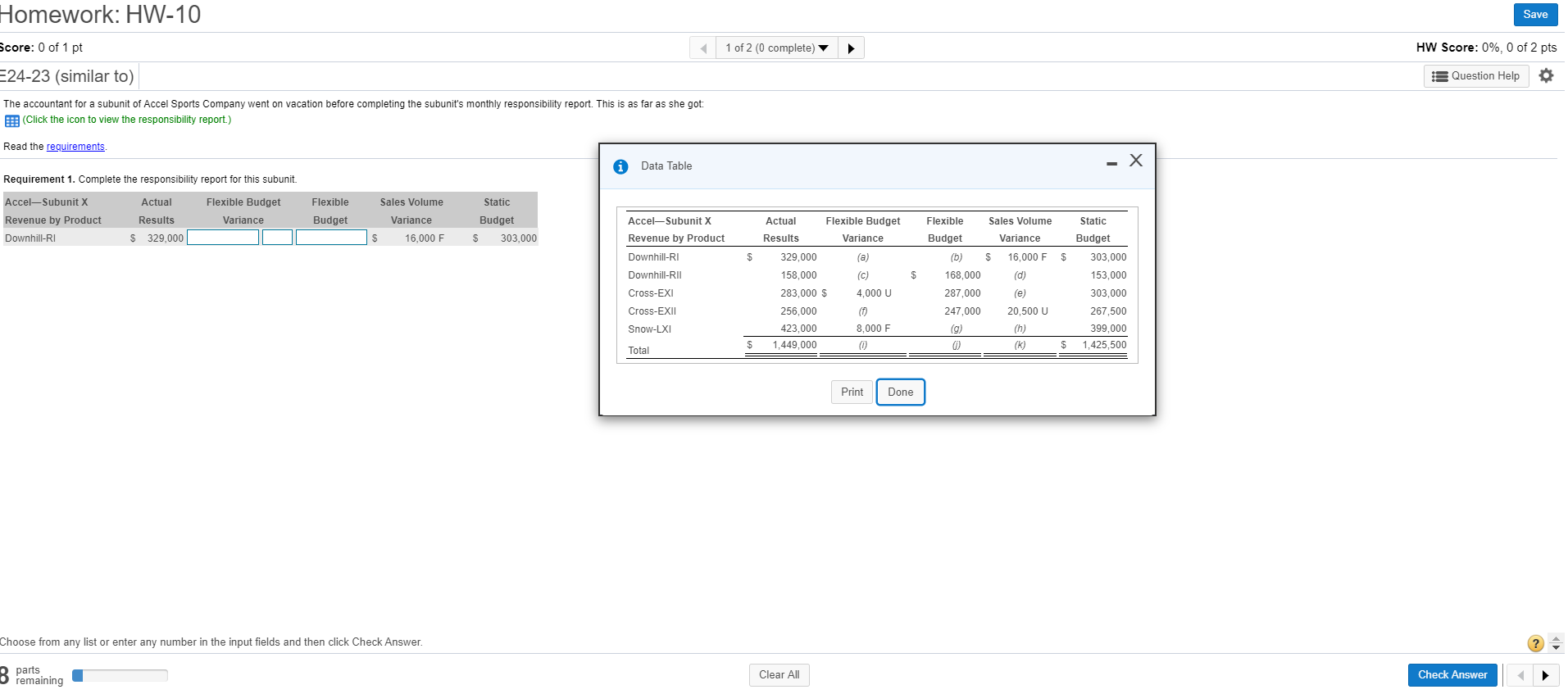Viewport: 1568px width, 694px height.
Task: Click the up arrow beside the help icon
Action: pyautogui.click(x=1556, y=638)
